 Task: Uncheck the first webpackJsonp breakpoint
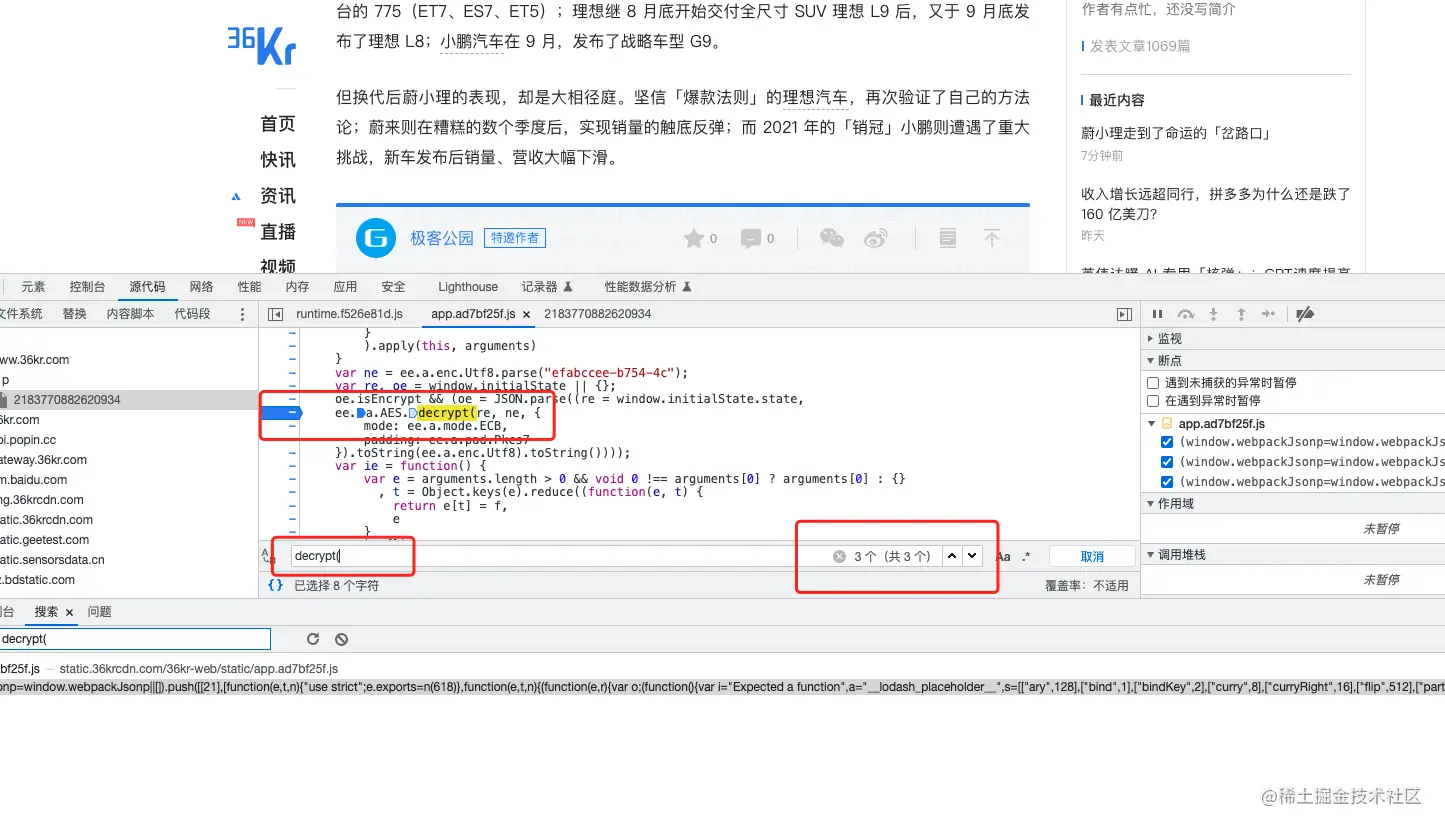[1166, 442]
